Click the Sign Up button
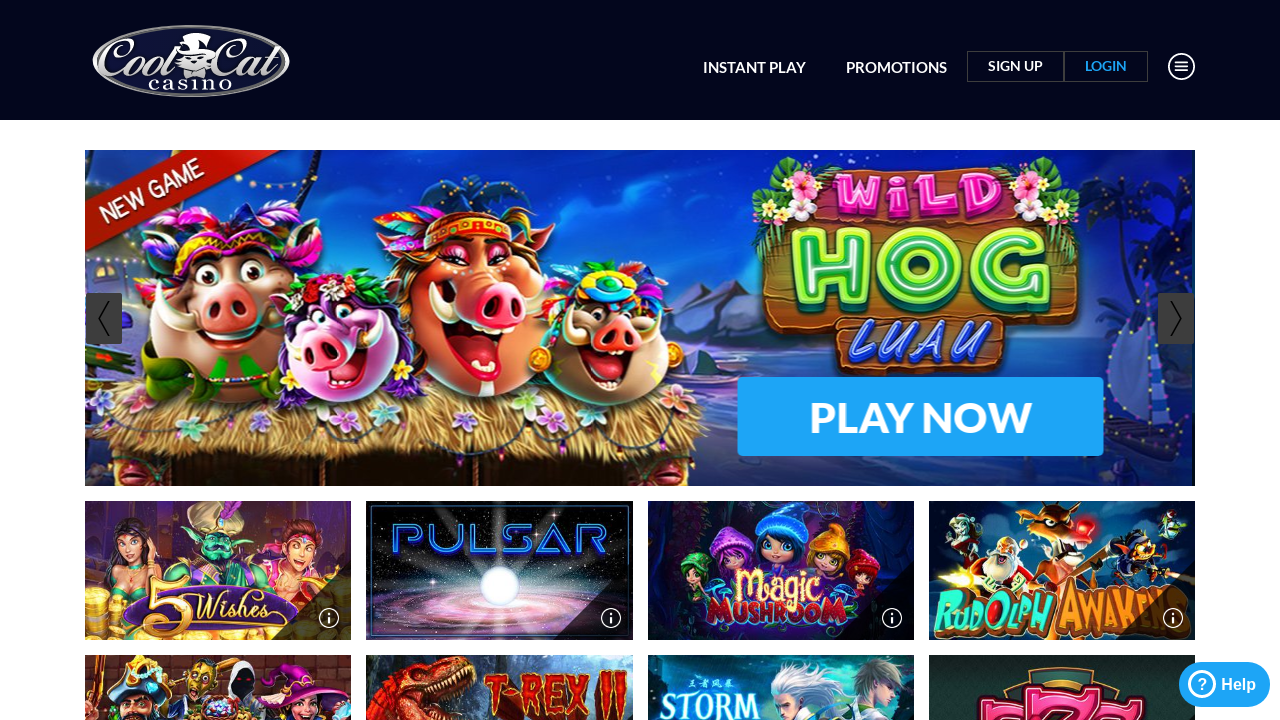This screenshot has width=1280, height=720. [x=1015, y=66]
